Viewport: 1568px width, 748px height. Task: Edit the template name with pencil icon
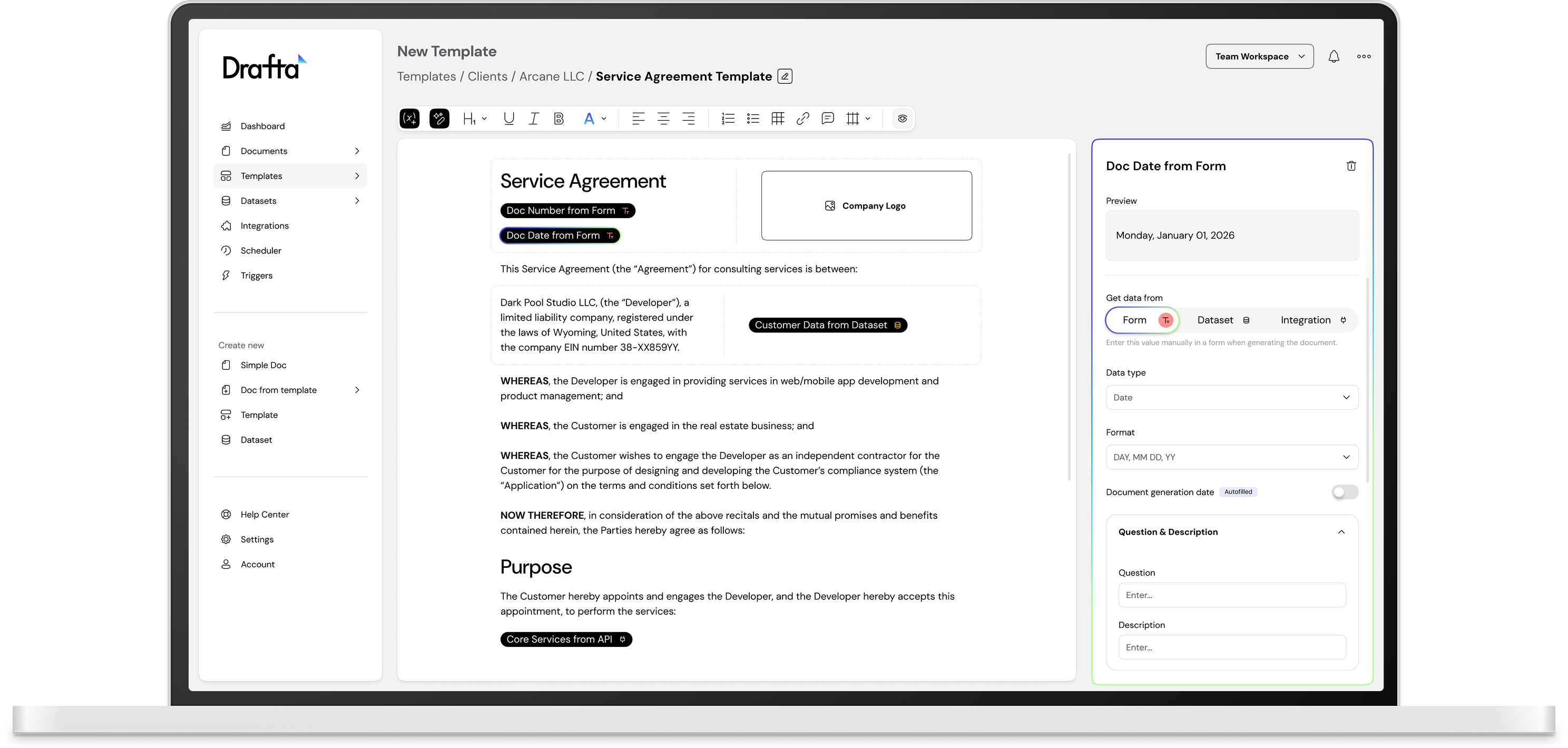785,77
